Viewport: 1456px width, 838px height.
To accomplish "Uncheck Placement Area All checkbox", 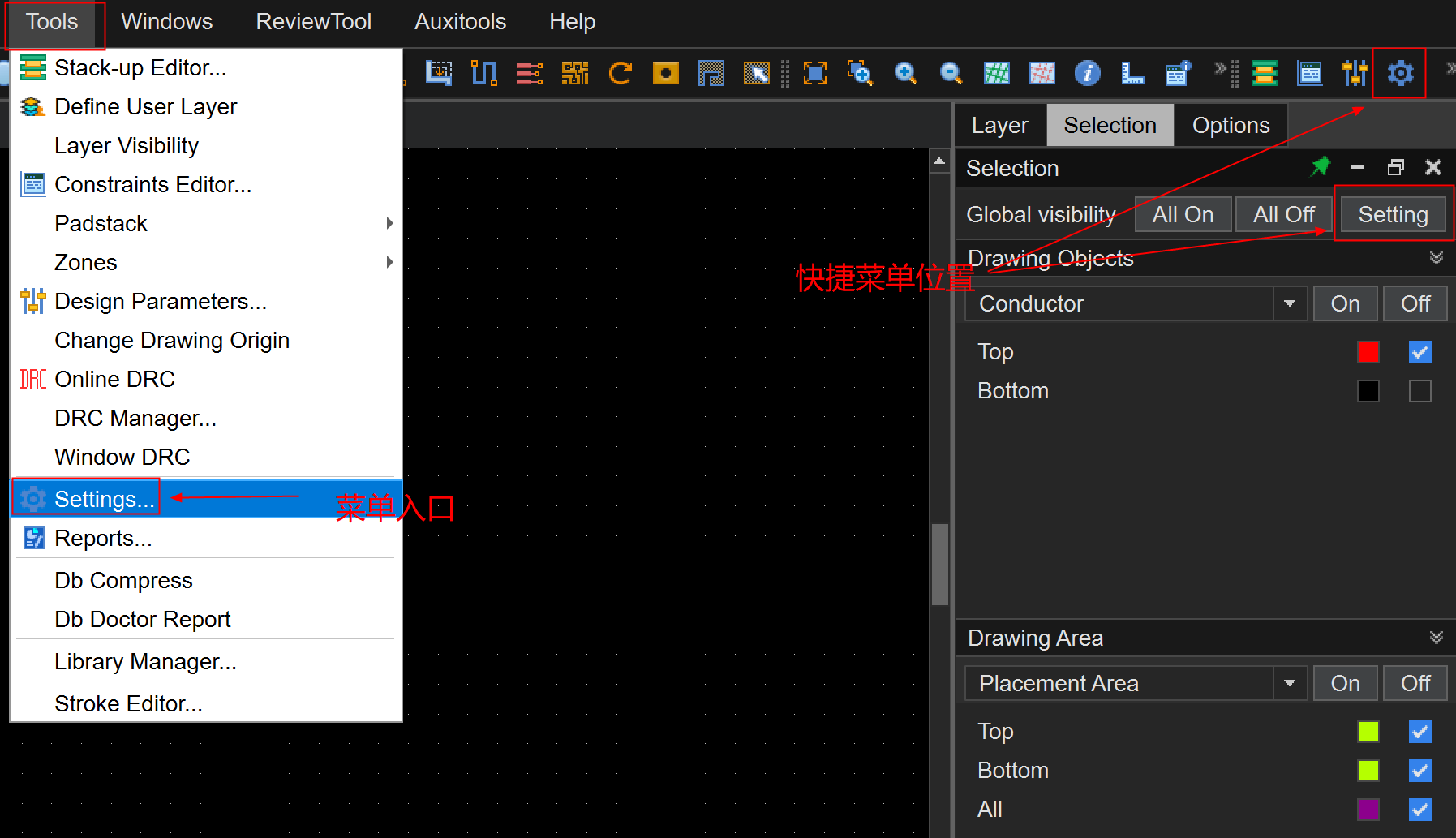I will tap(1419, 810).
